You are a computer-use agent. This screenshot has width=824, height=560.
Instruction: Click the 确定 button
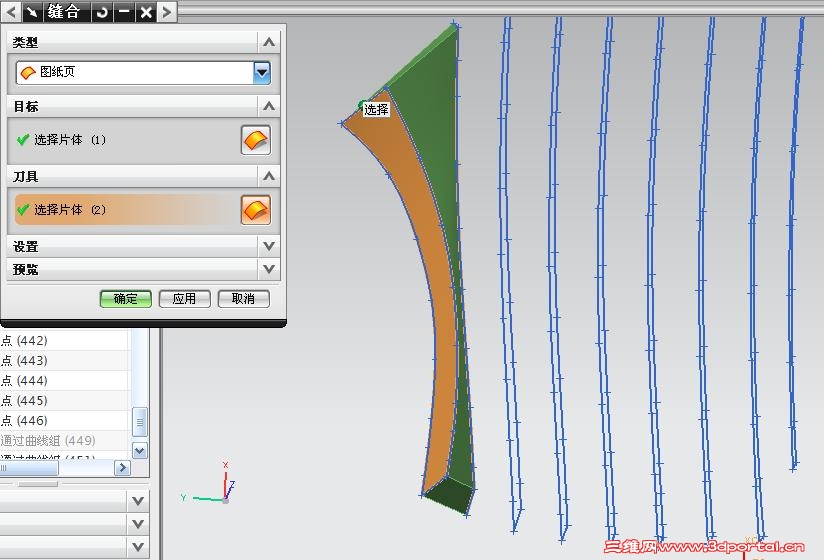click(126, 299)
